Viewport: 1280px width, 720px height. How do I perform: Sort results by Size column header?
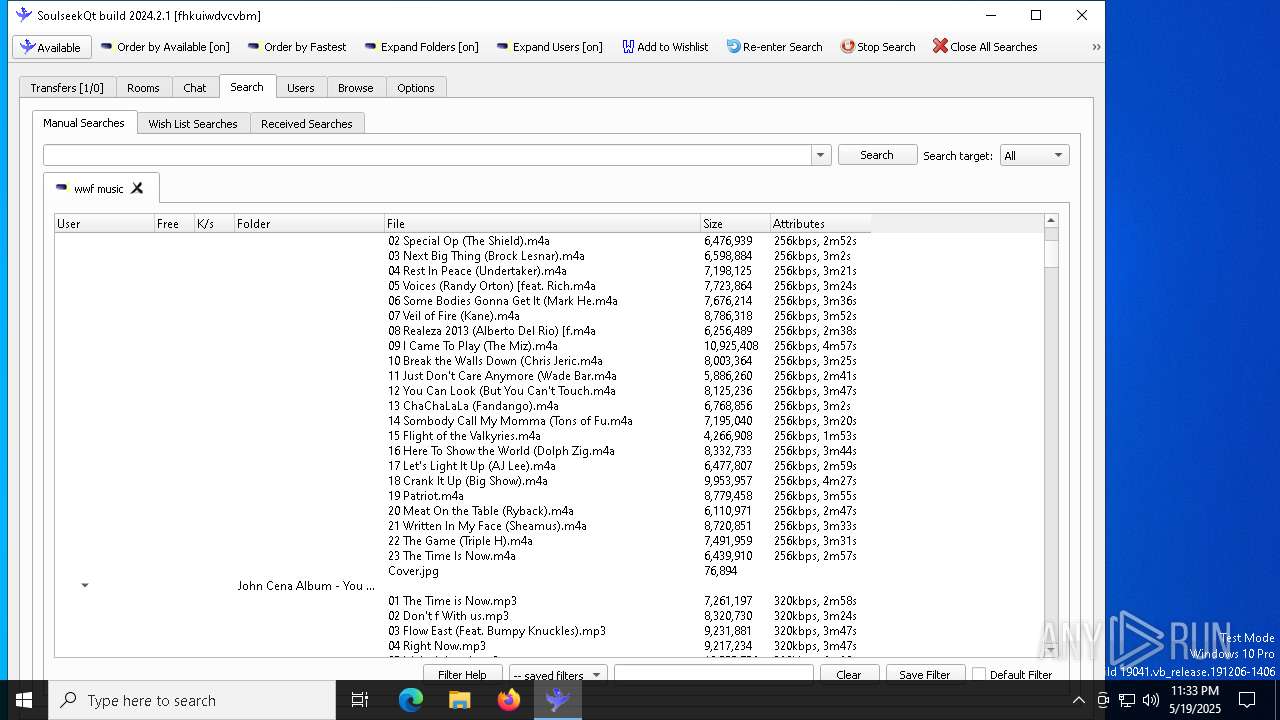coord(735,224)
